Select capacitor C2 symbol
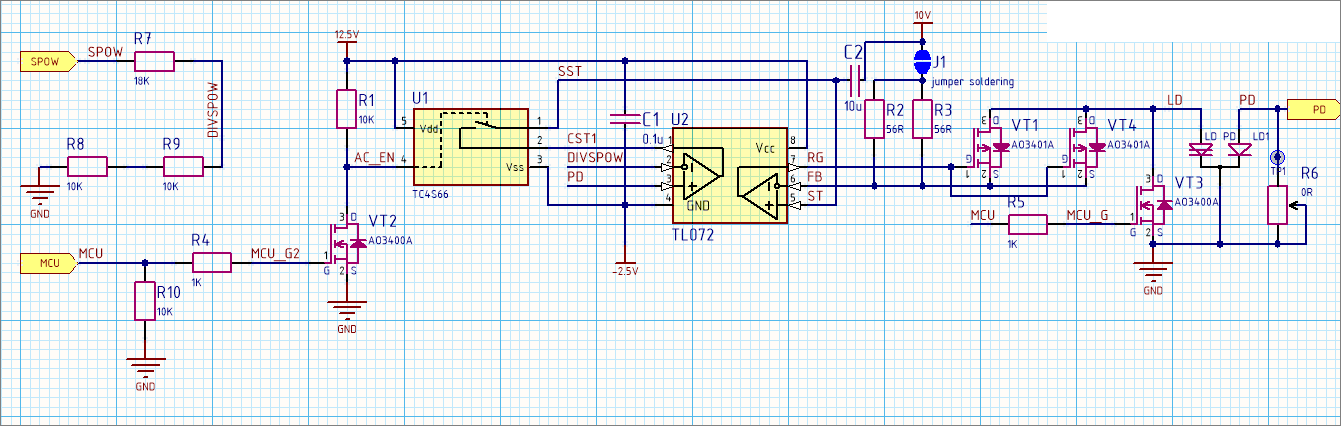 click(x=855, y=75)
